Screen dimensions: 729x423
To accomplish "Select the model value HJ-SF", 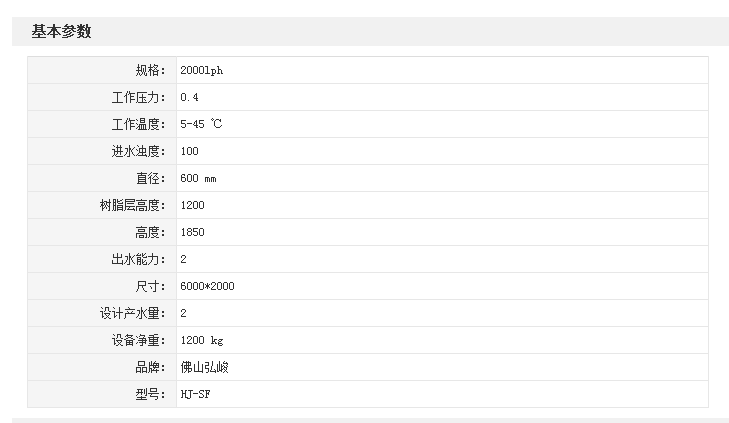I will (x=195, y=394).
